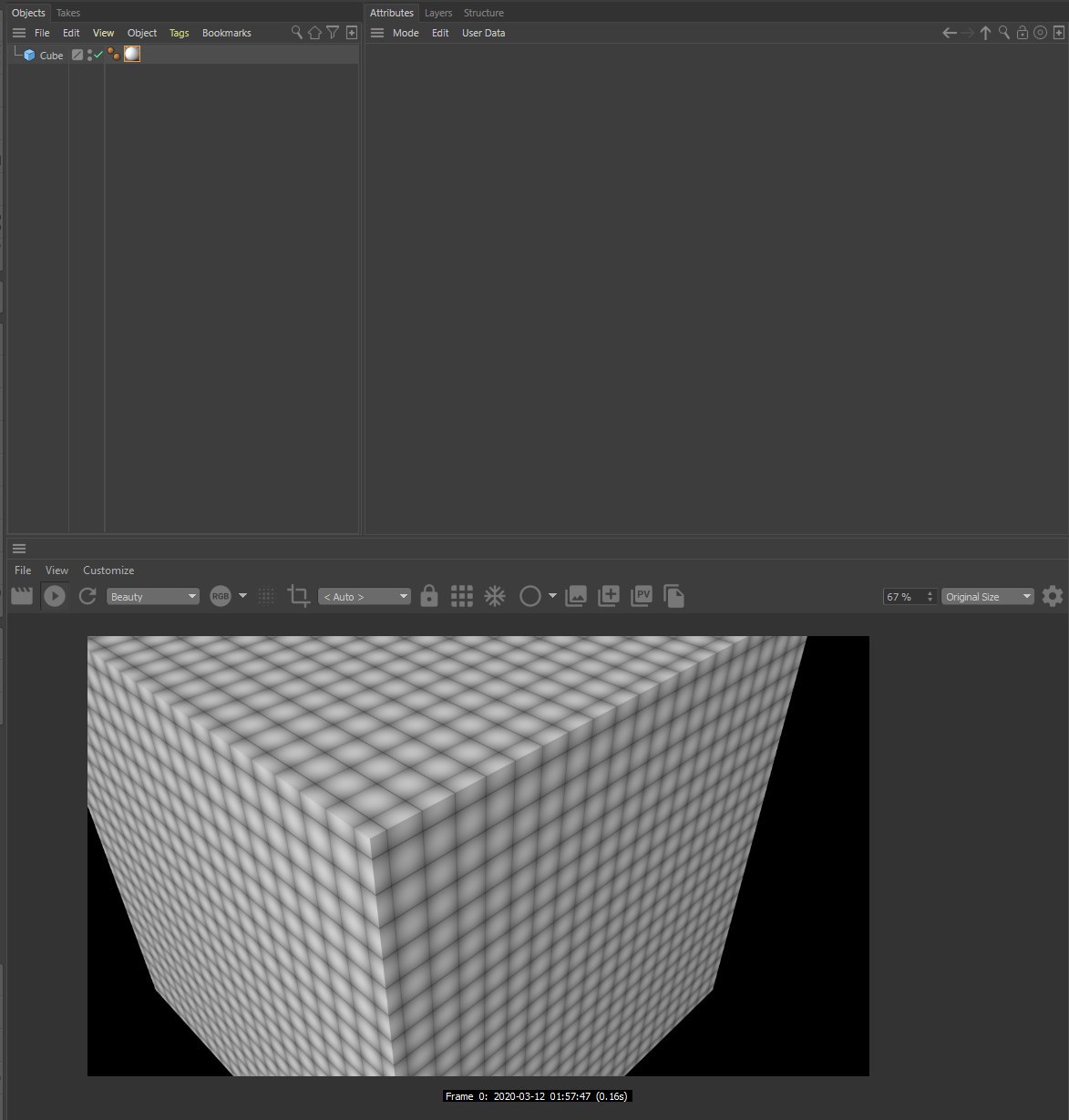Open the render view File menu
1069x1120 pixels.
pyautogui.click(x=23, y=570)
